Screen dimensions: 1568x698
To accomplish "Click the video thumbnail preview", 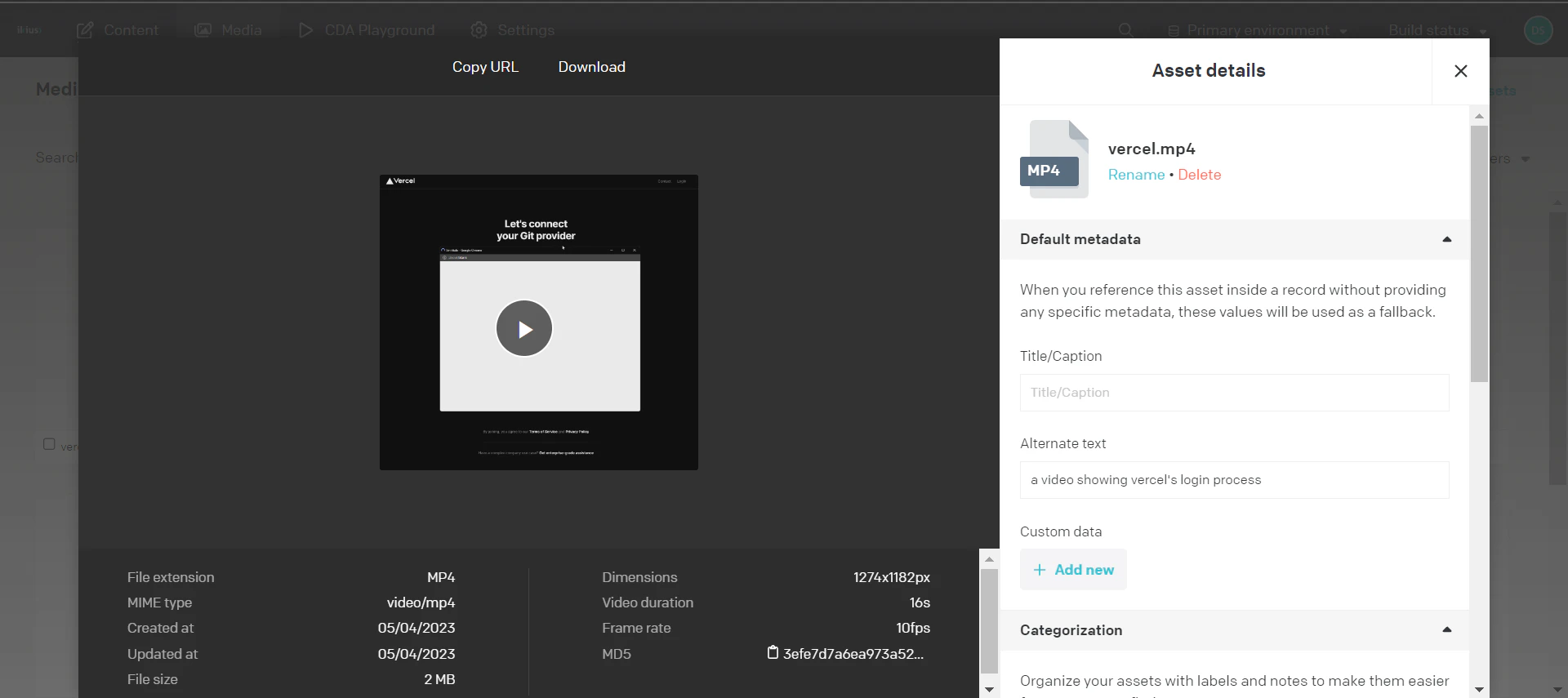I will (539, 322).
